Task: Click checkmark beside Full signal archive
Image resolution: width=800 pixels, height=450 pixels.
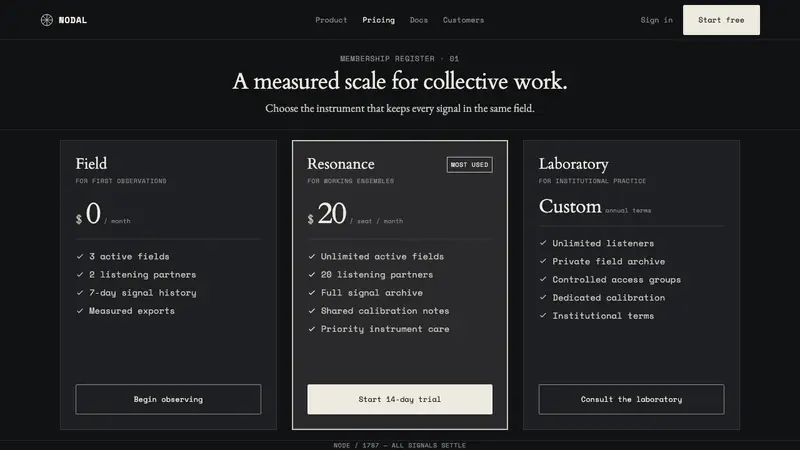Action: click(x=311, y=292)
